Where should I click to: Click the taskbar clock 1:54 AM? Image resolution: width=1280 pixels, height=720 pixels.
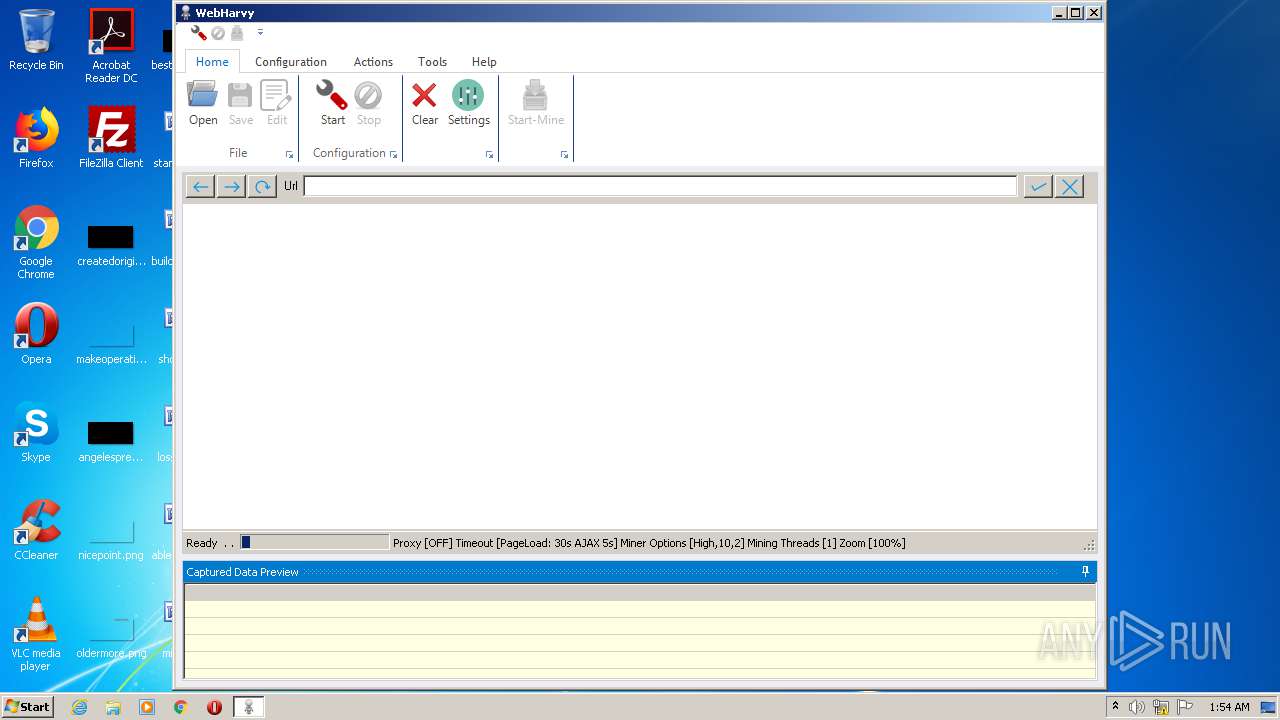tap(1229, 707)
